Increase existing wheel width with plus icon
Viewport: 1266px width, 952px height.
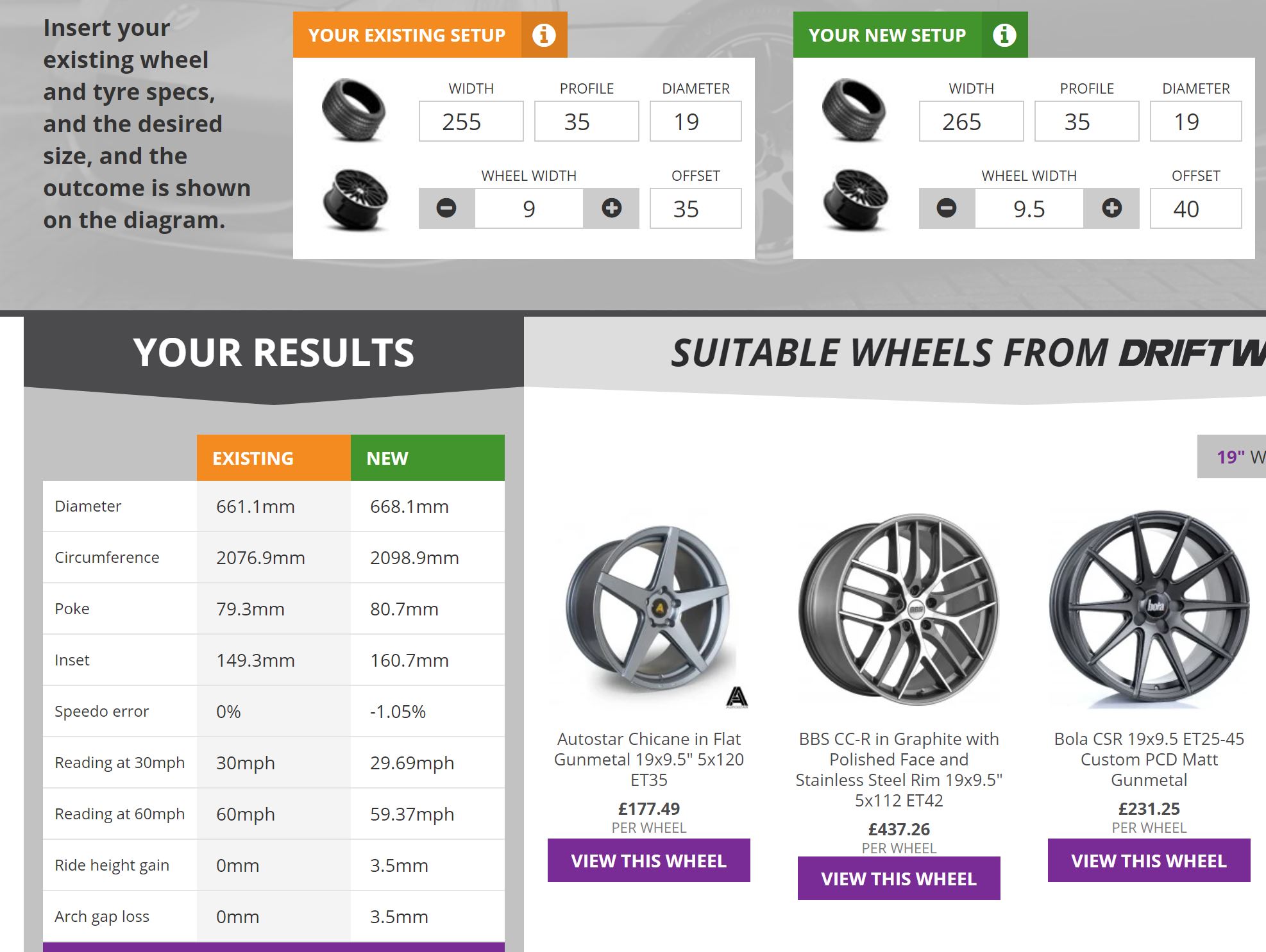611,208
